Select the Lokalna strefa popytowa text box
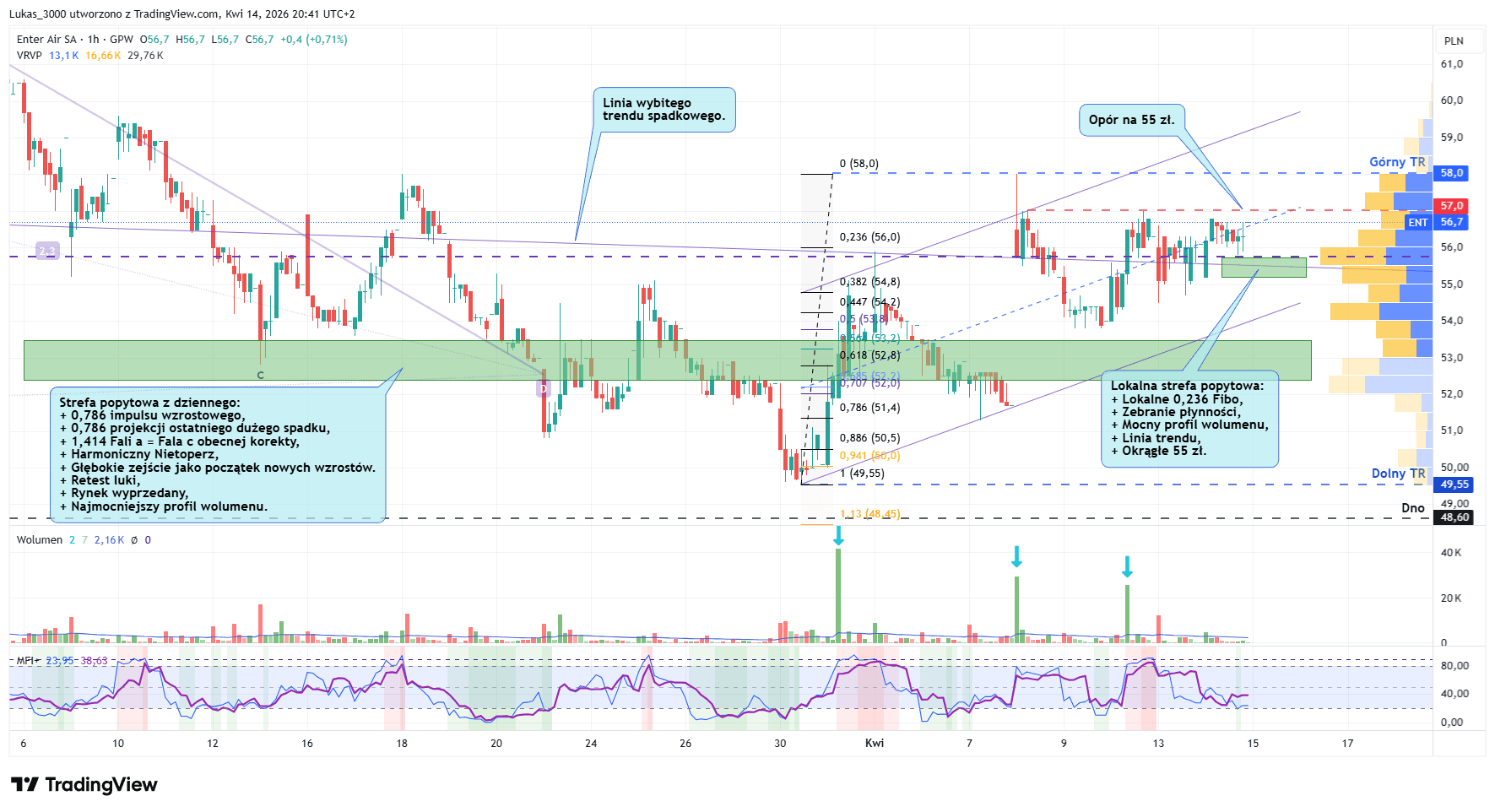 1189,419
